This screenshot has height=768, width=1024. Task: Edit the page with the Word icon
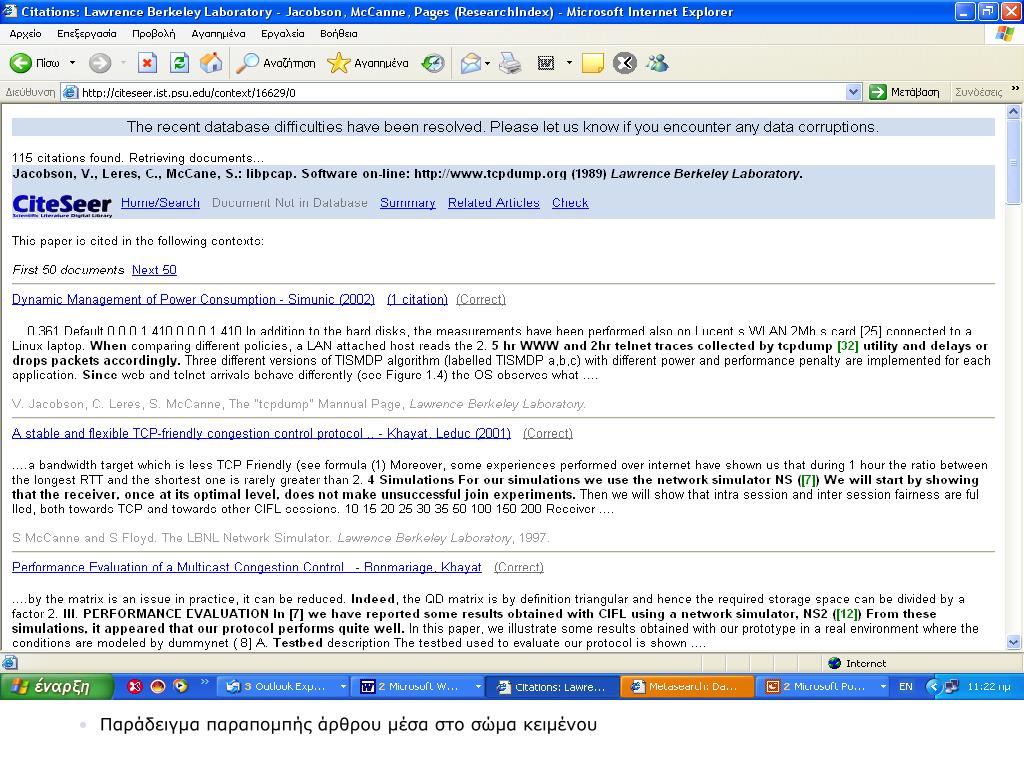[545, 63]
